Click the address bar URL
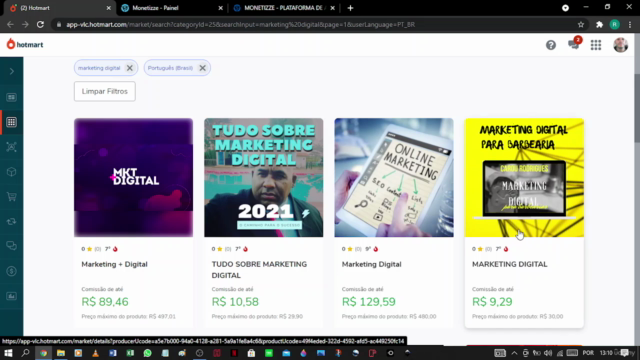Screen dimensions: 640x360 click(x=240, y=24)
